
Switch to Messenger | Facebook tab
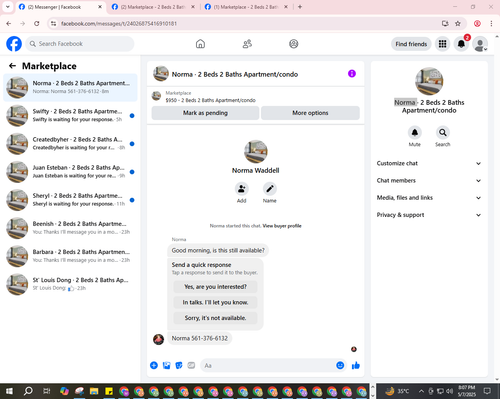tap(60, 7)
